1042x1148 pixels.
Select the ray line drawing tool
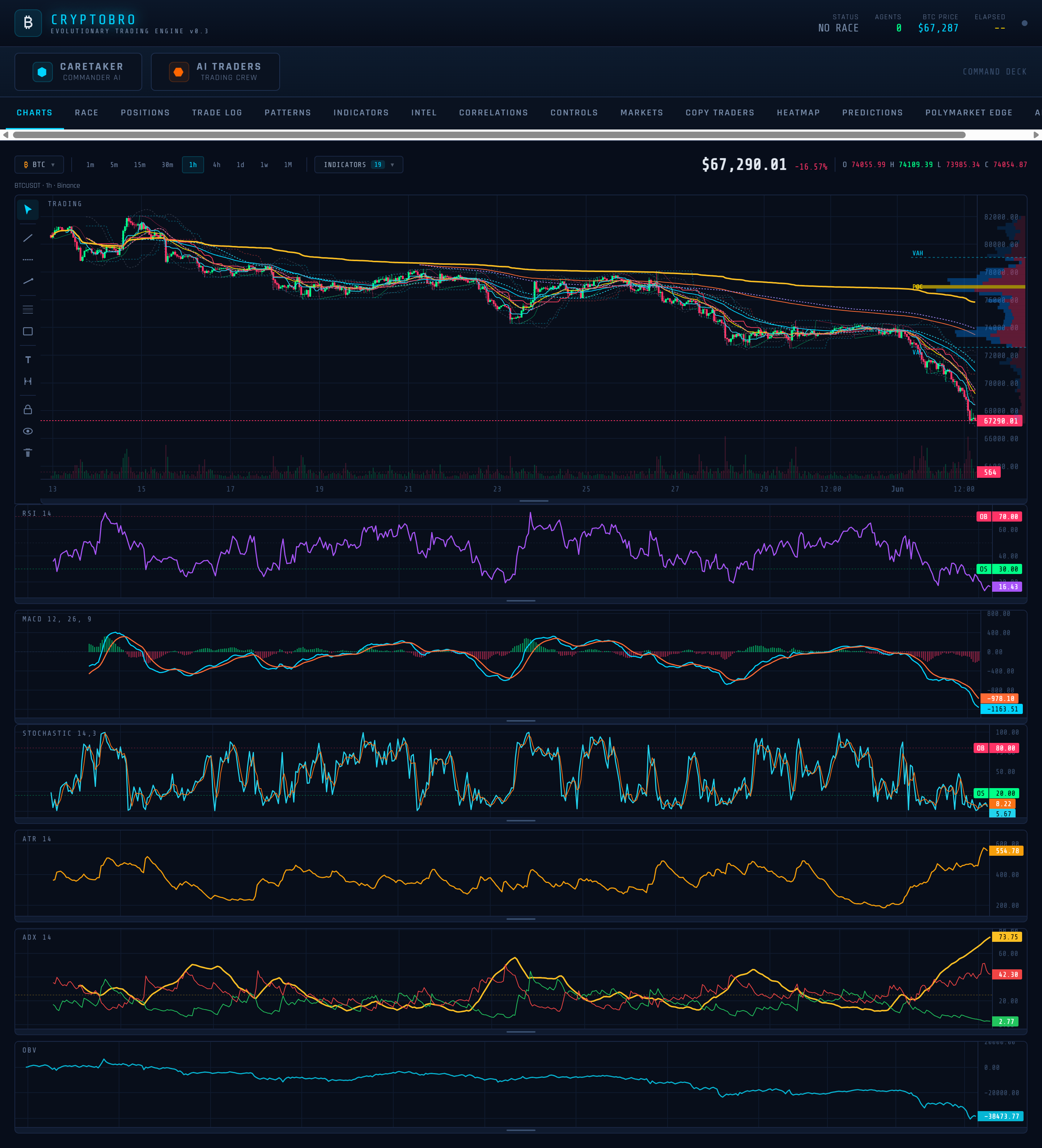28,281
